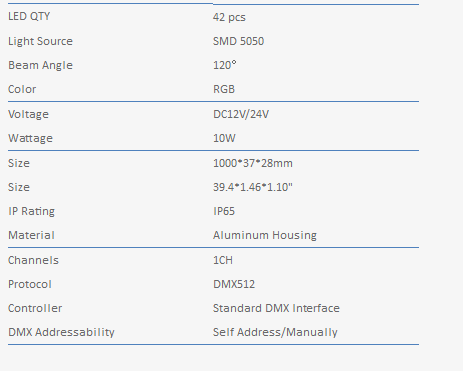The image size is (463, 371).
Task: Click the Aluminum Housing material value
Action: [x=265, y=235]
